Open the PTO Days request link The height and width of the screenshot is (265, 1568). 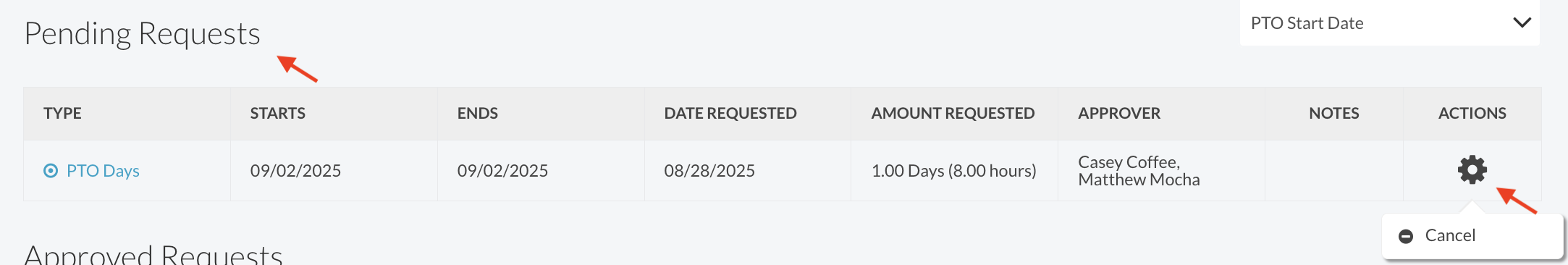103,171
